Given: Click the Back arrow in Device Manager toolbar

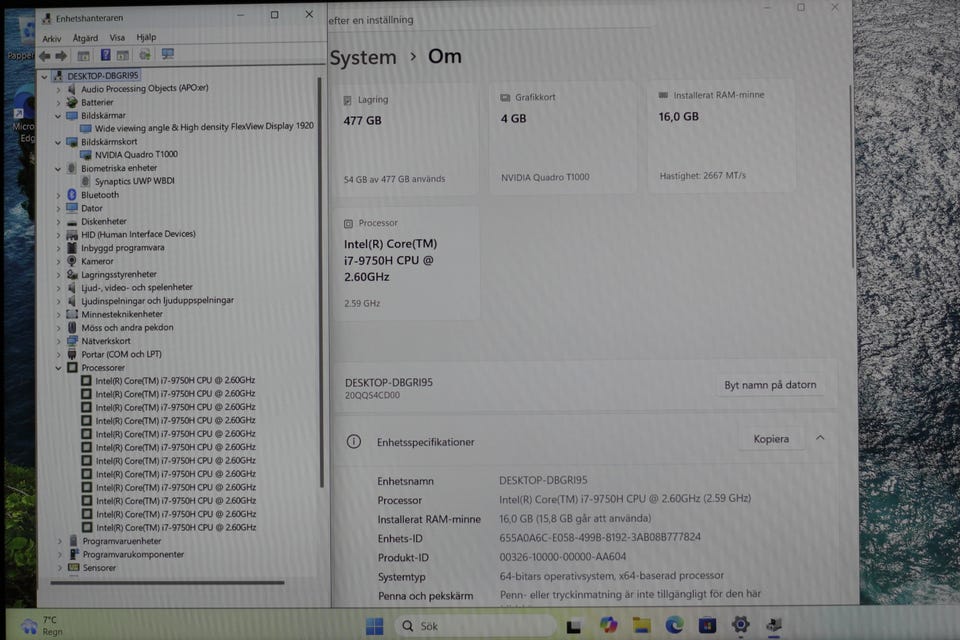Looking at the screenshot, I should pos(45,55).
